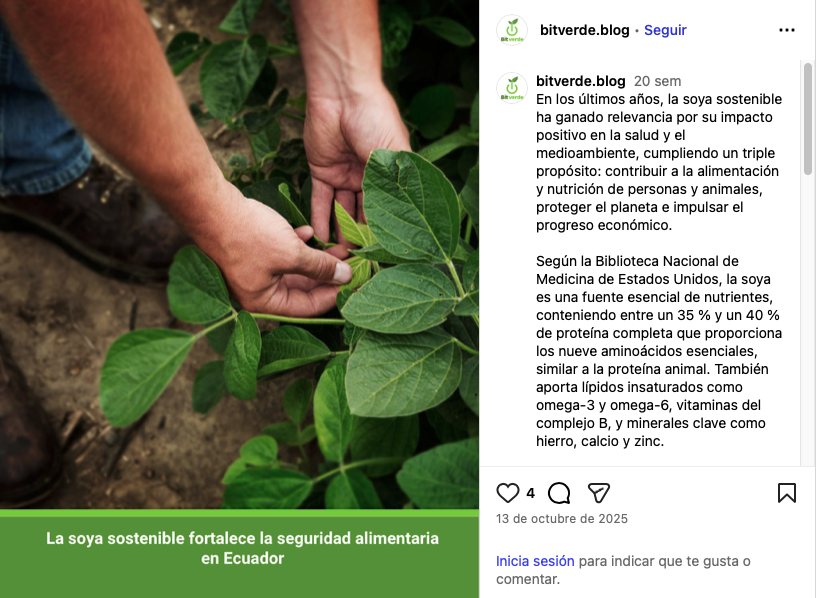Click the 20 sem timestamp
Image resolution: width=817 pixels, height=598 pixels.
point(658,81)
